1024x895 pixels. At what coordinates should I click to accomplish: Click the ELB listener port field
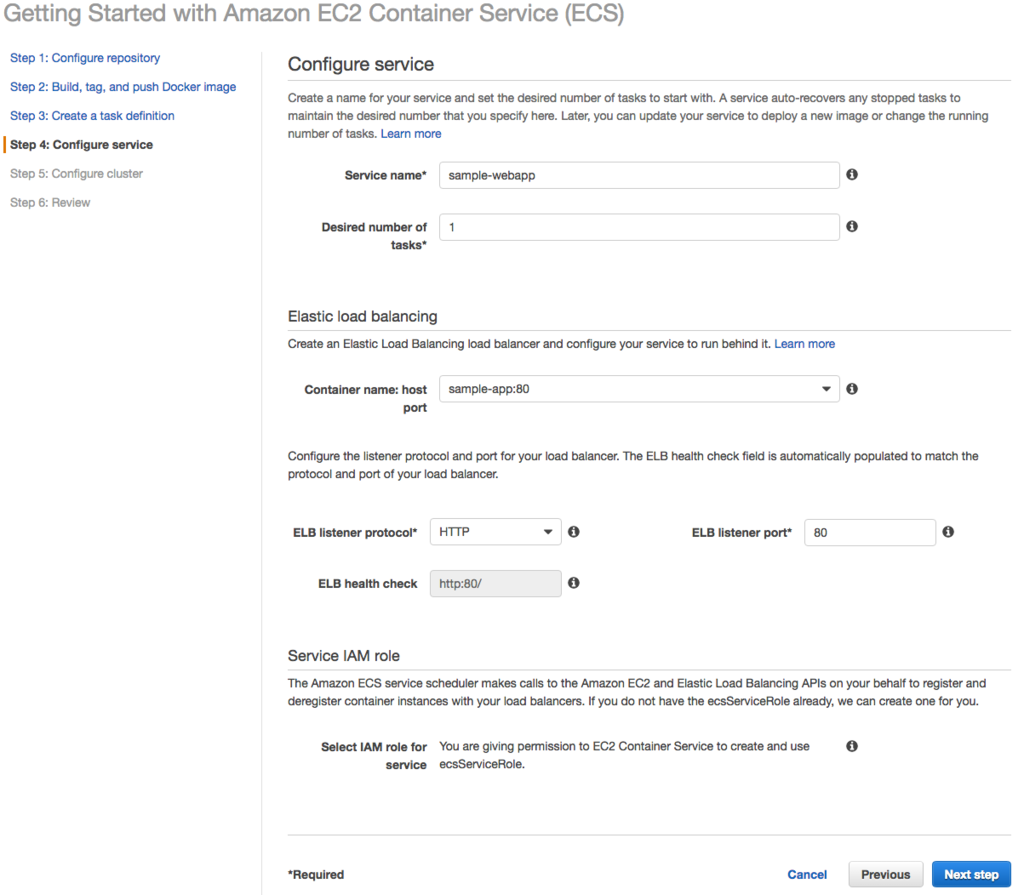(870, 532)
